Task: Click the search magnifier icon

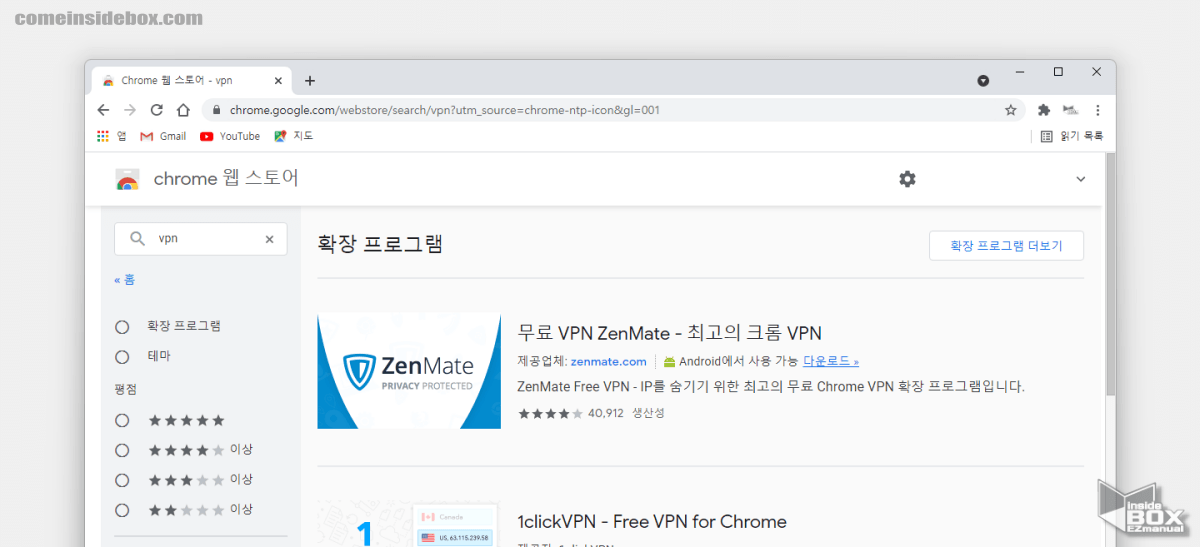Action: pyautogui.click(x=136, y=239)
